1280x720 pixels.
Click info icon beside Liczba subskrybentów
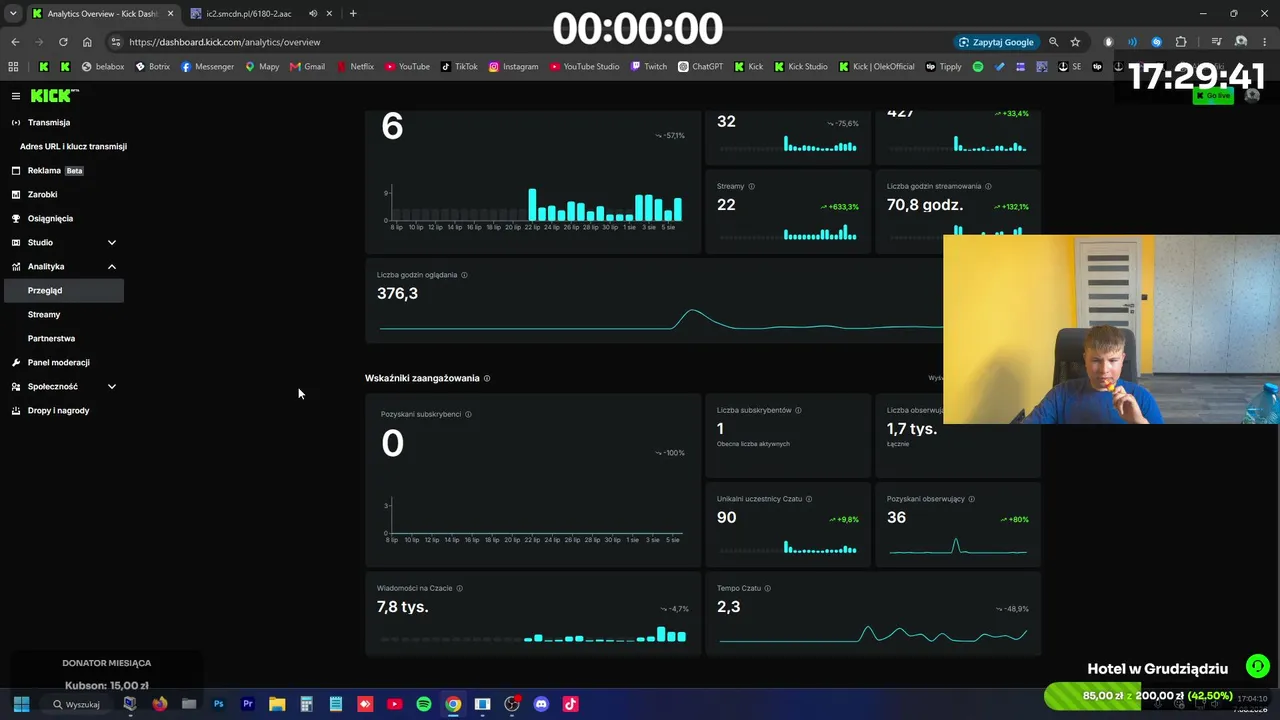(x=798, y=410)
